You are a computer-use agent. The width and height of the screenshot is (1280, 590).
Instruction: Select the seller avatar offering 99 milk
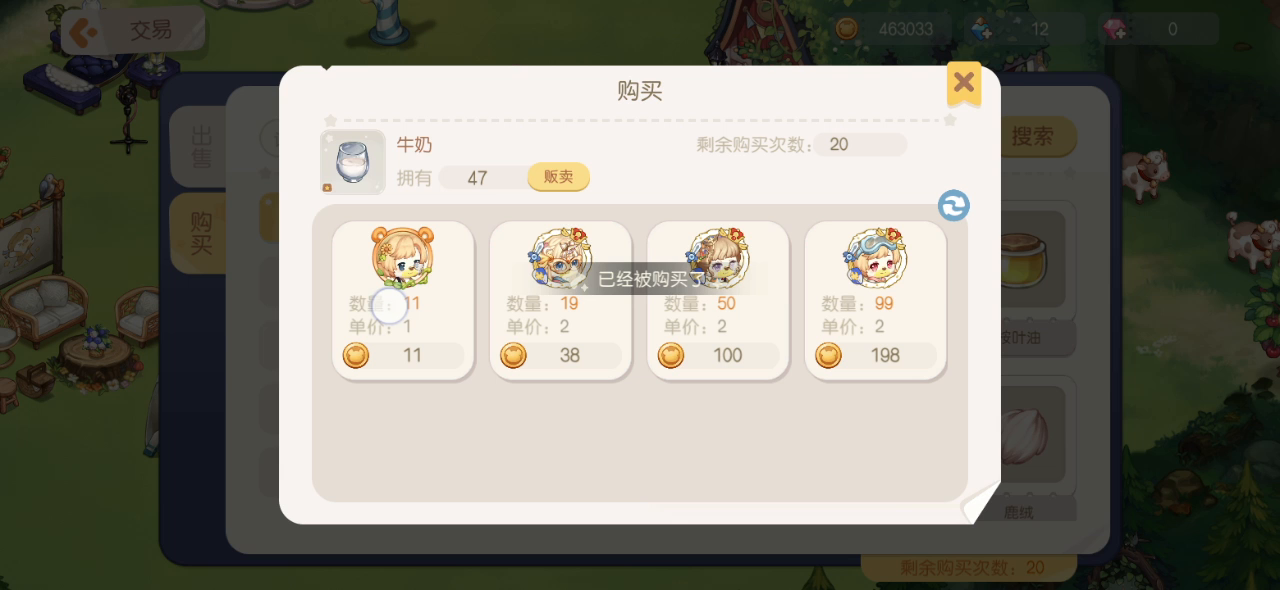pyautogui.click(x=875, y=256)
